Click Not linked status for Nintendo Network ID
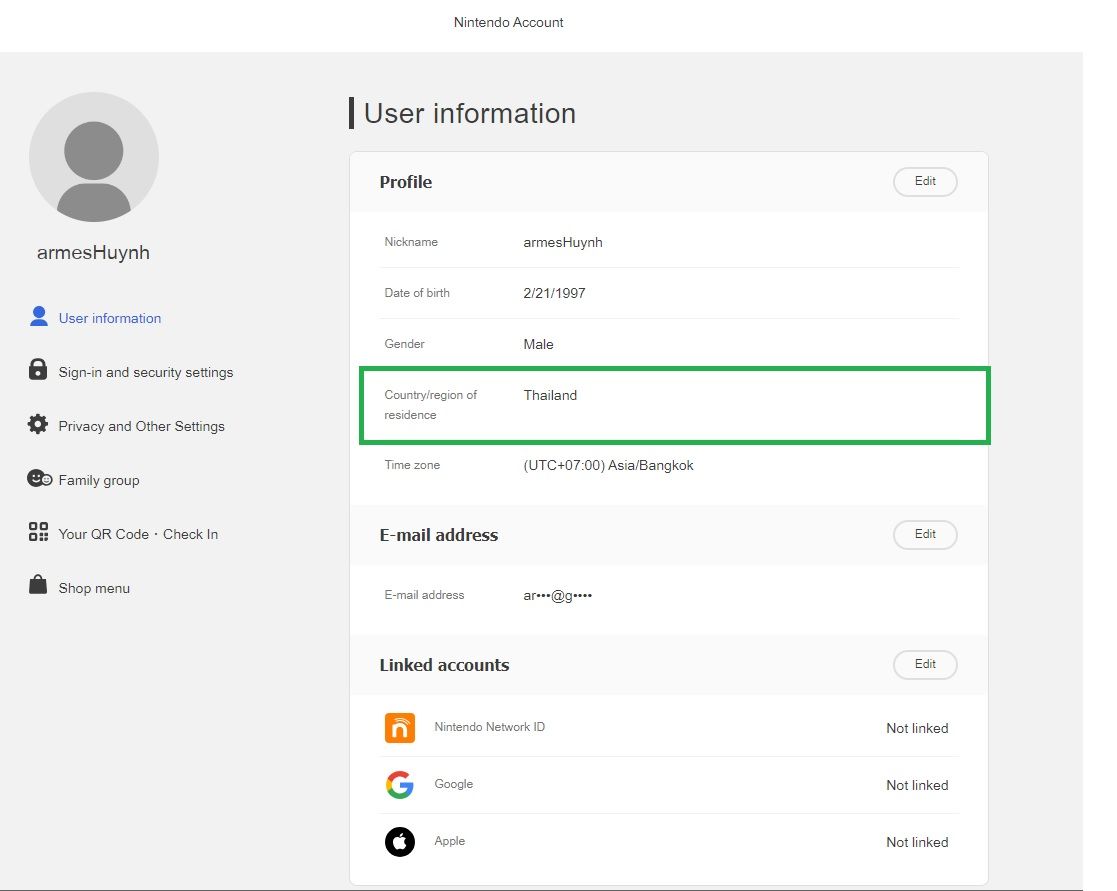 click(917, 728)
